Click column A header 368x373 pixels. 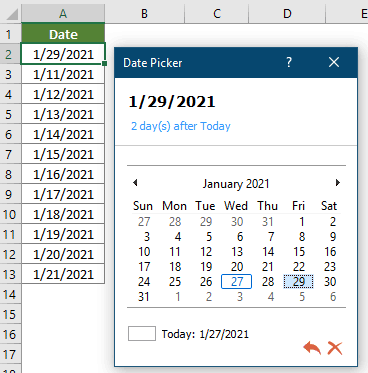[x=63, y=14]
